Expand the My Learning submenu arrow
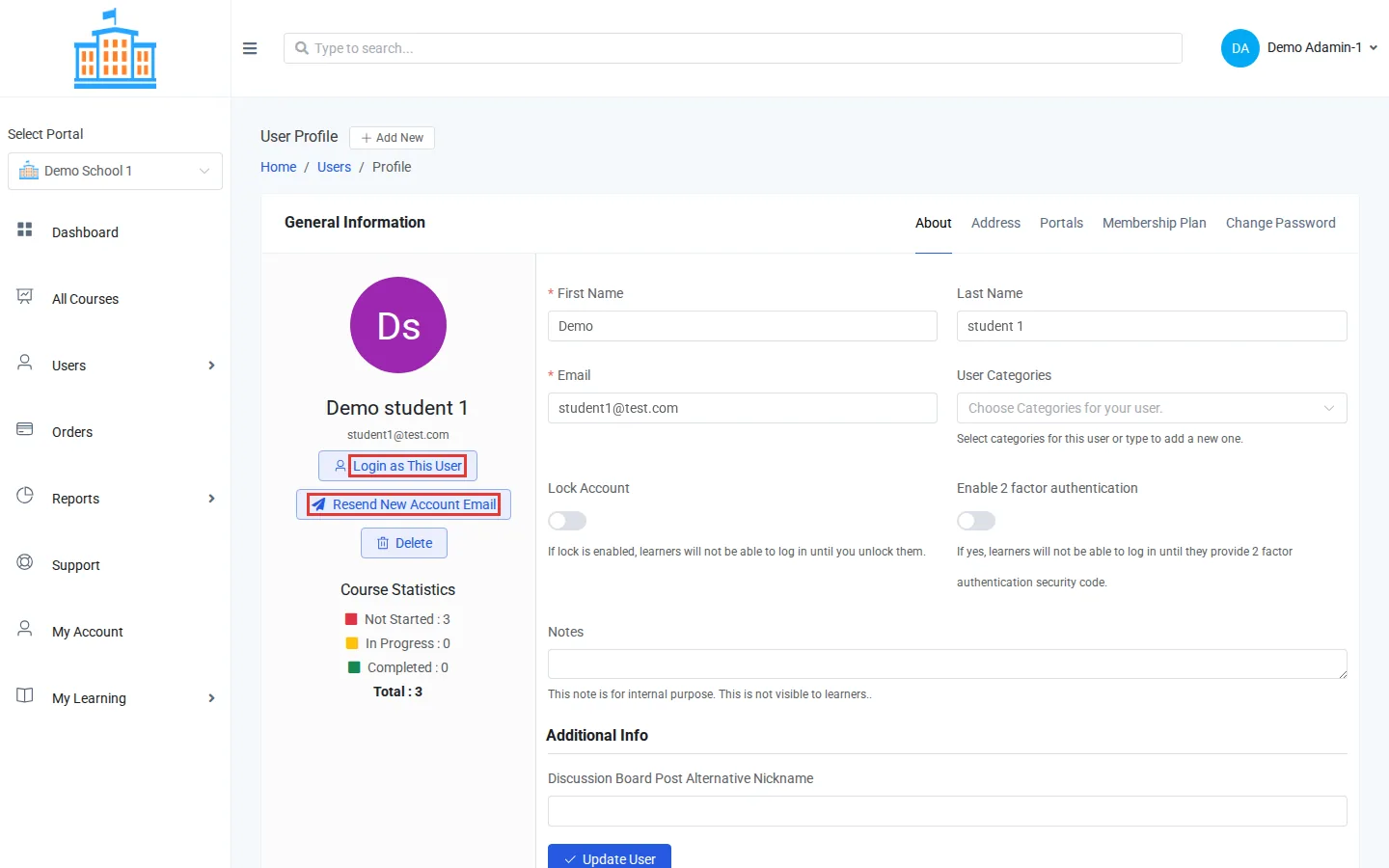1389x868 pixels. [211, 698]
